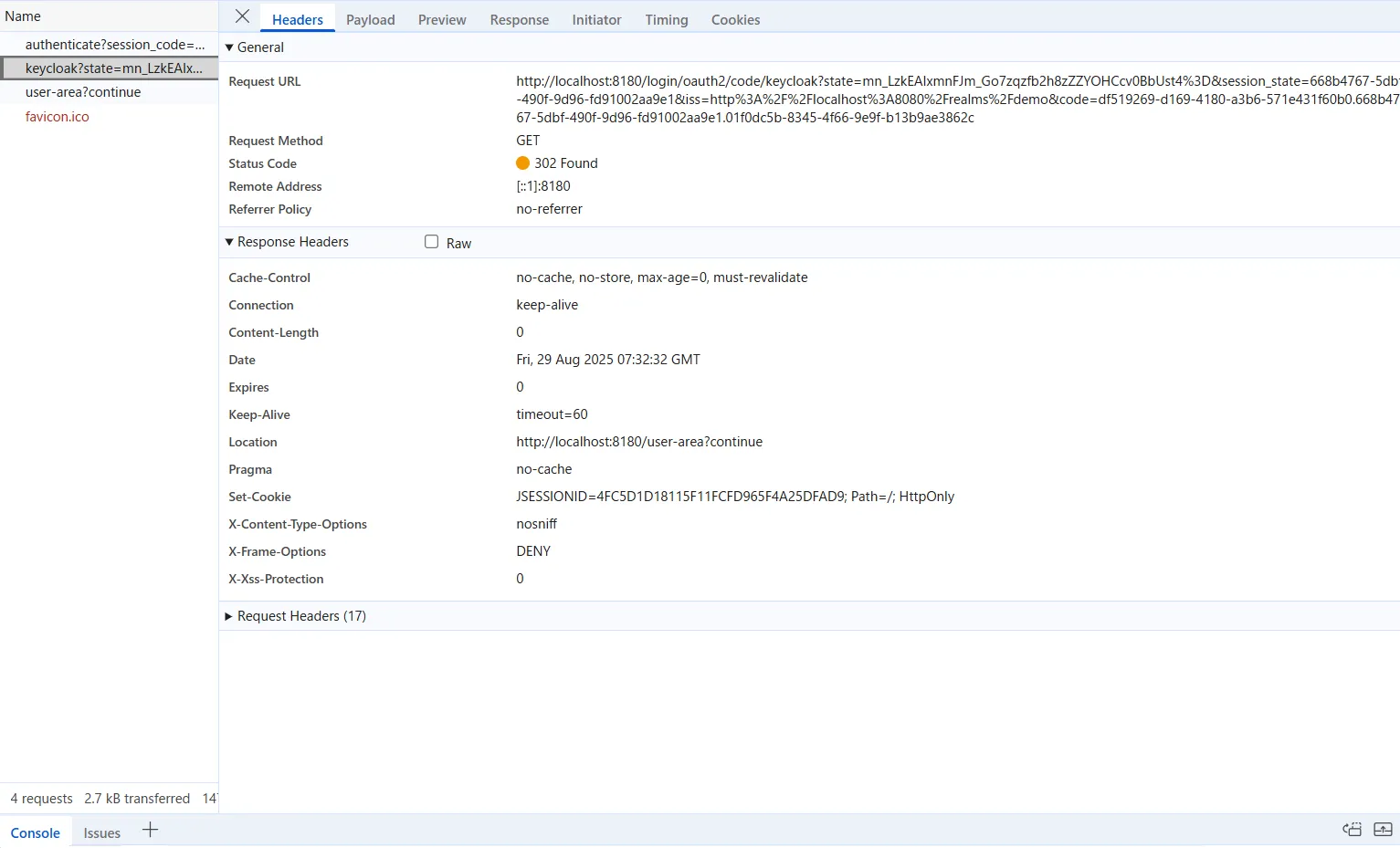Open the Preview tab

(442, 19)
